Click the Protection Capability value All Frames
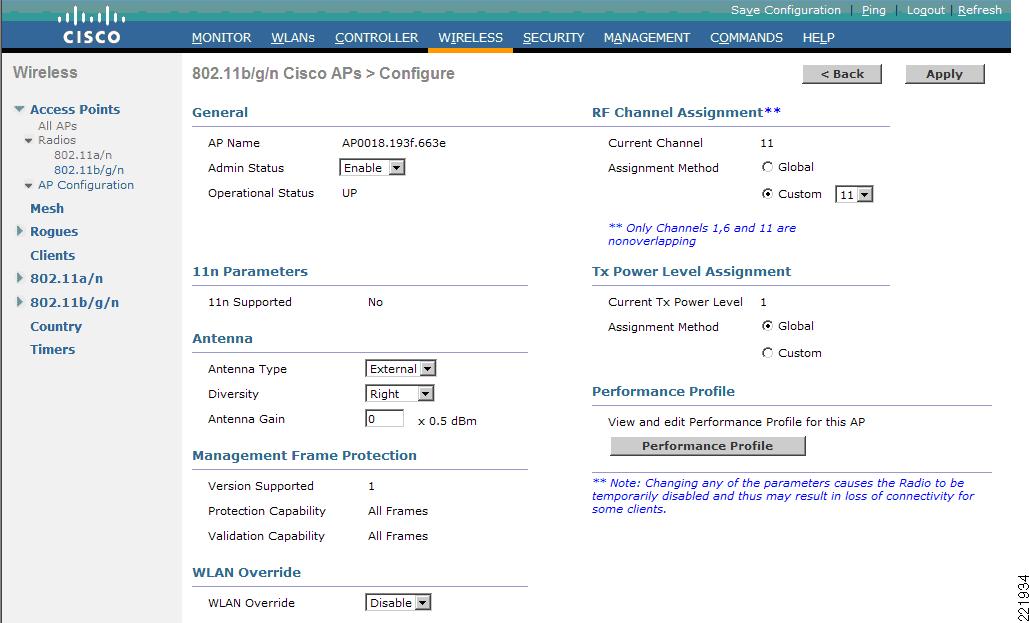The height and width of the screenshot is (623, 1029). click(x=398, y=511)
